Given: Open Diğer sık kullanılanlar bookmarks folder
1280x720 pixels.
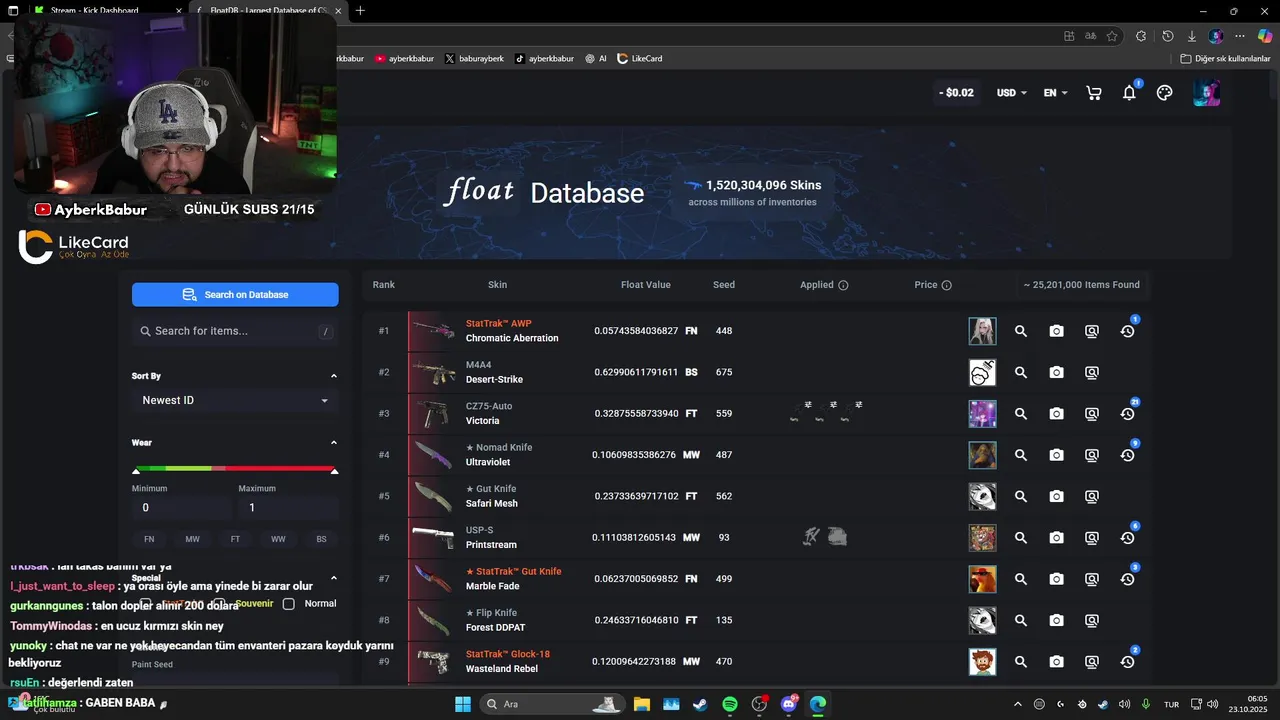Looking at the screenshot, I should (x=1225, y=59).
